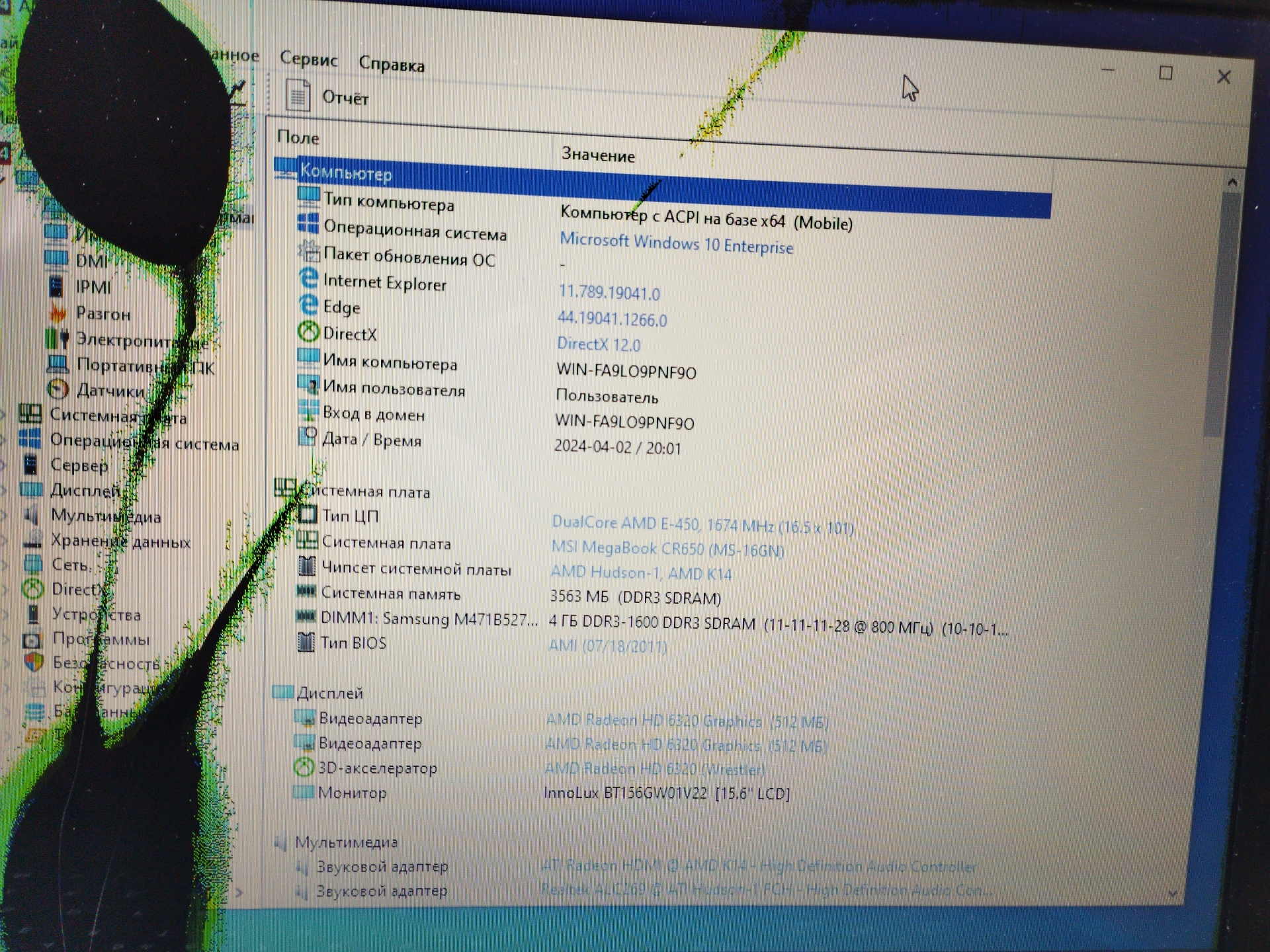Open the DirectX 12.0 link
The image size is (1270, 952).
tap(599, 344)
